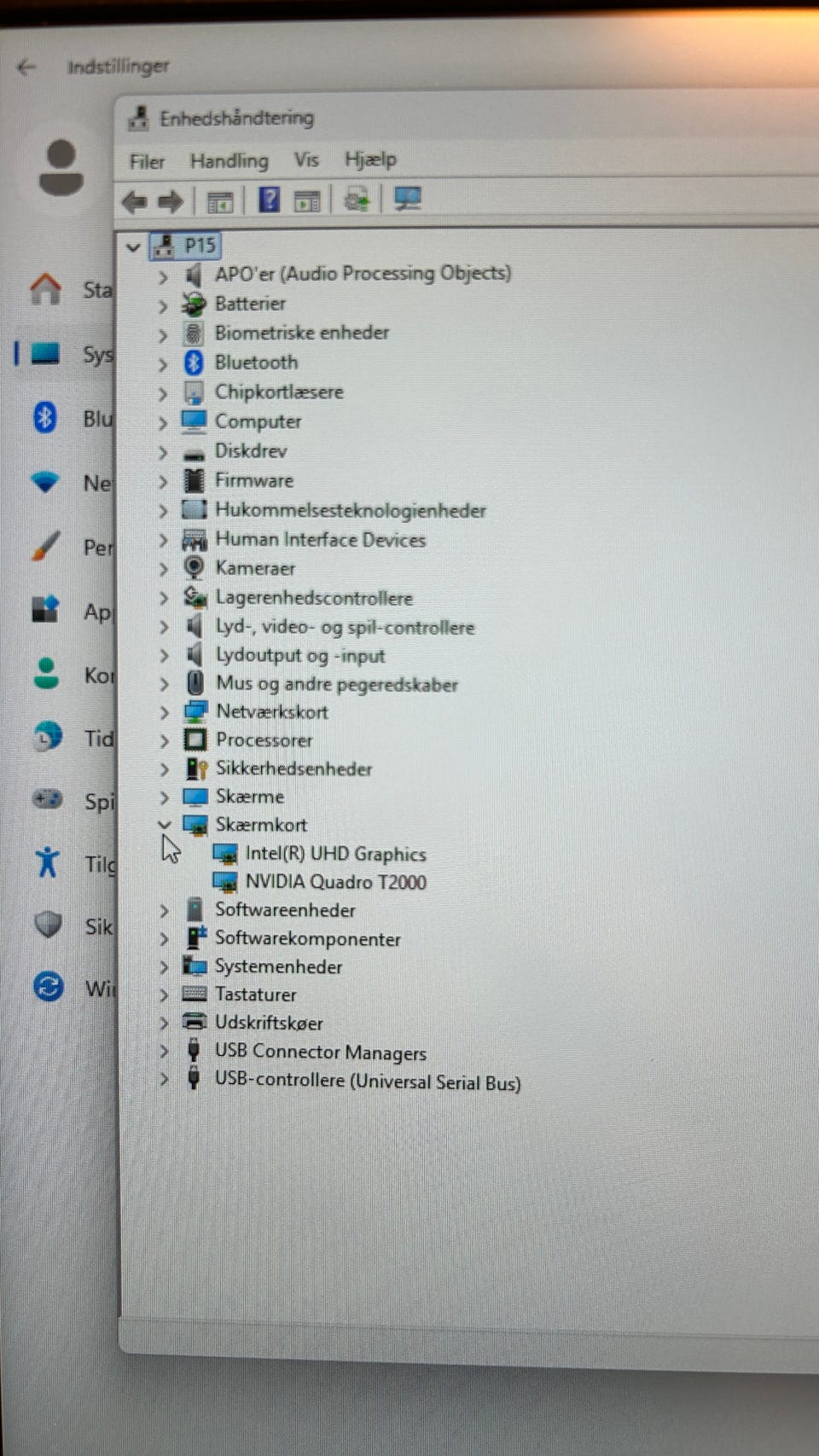This screenshot has width=819, height=1456.
Task: Expand the Computer node
Action: [163, 423]
